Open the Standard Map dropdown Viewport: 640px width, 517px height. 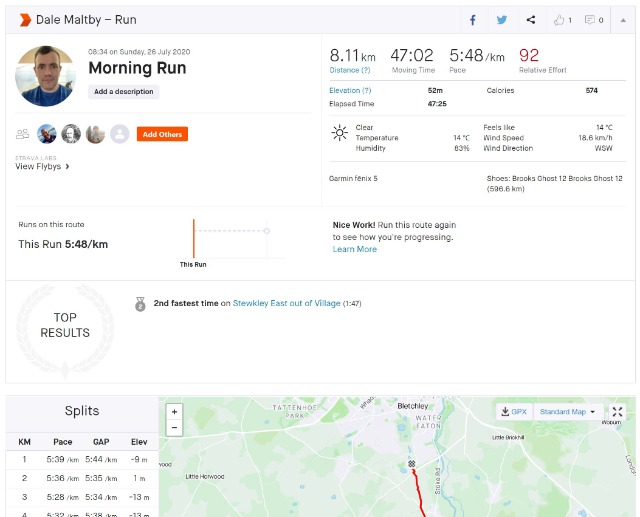[566, 412]
